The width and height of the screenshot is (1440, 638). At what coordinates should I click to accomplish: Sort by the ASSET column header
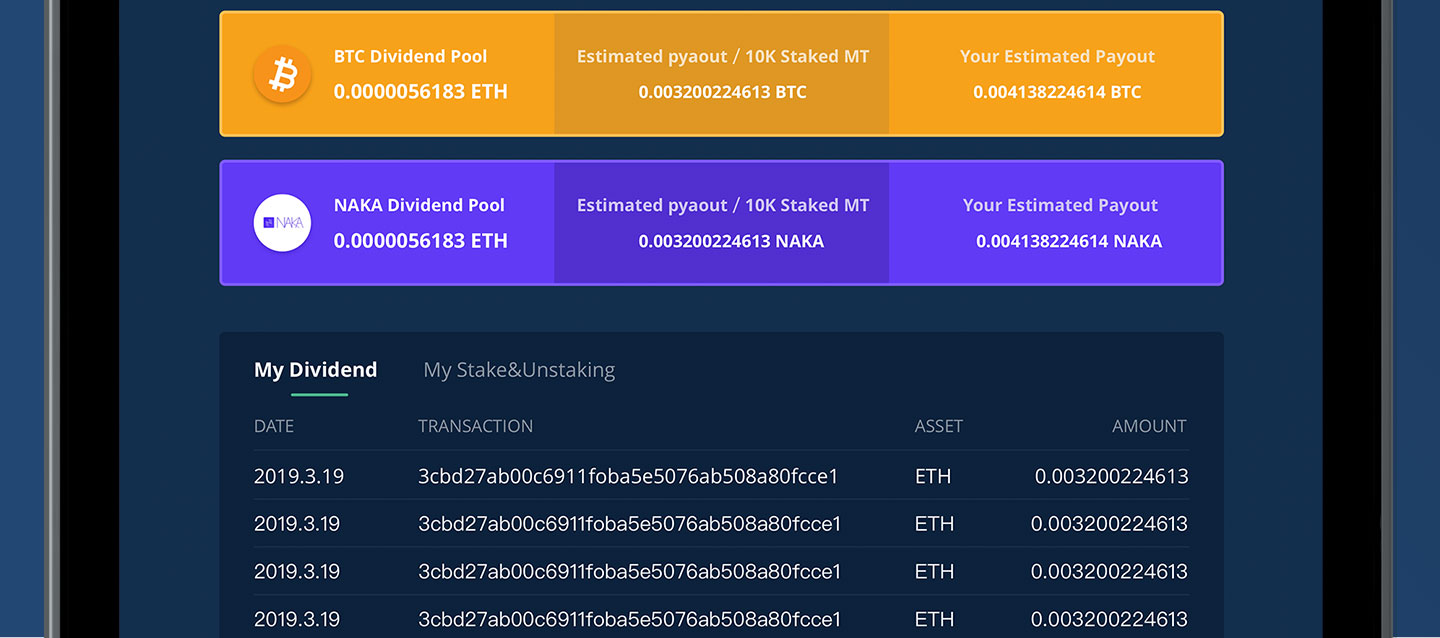pos(938,425)
